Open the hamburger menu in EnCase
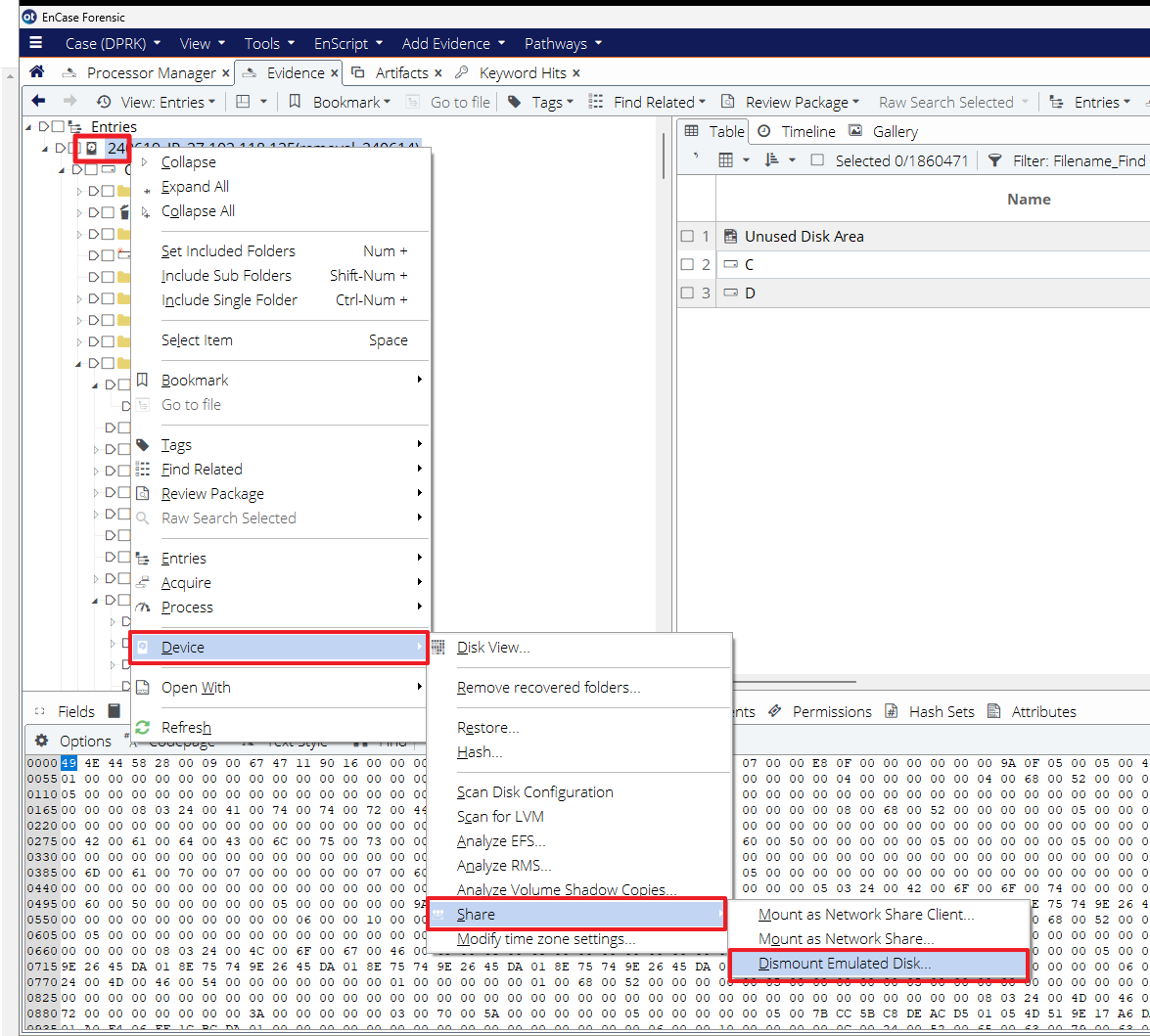 [35, 43]
